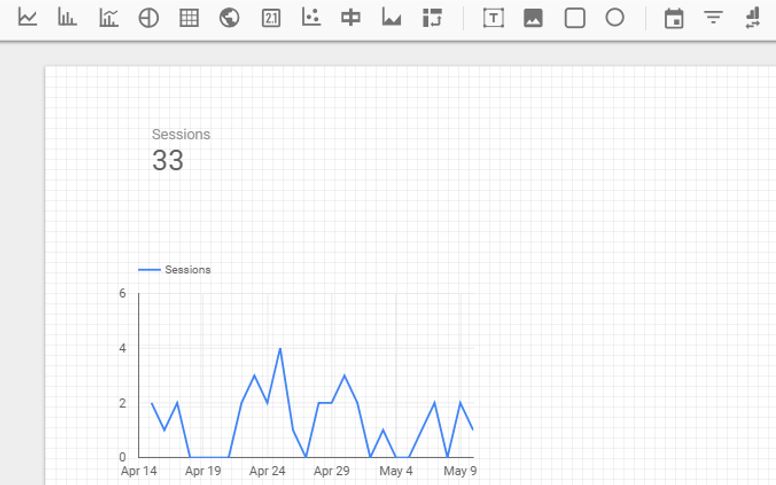Pick the bullet chart tool
The image size is (776, 485).
point(351,18)
